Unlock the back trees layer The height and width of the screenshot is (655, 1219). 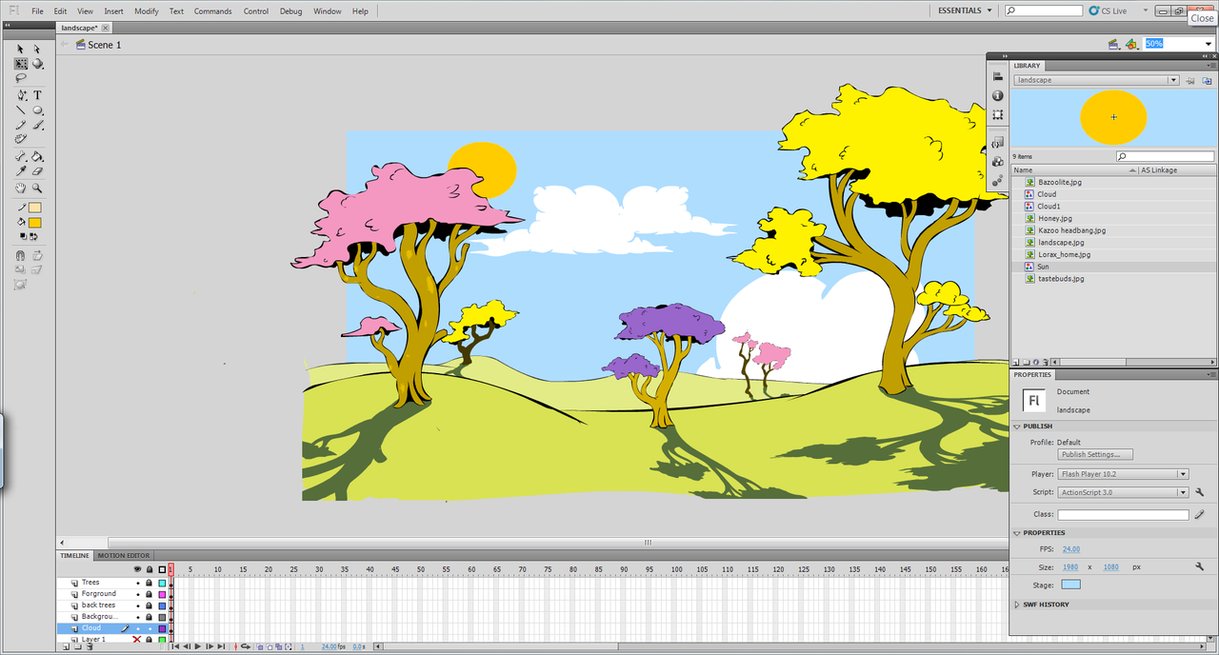point(149,606)
